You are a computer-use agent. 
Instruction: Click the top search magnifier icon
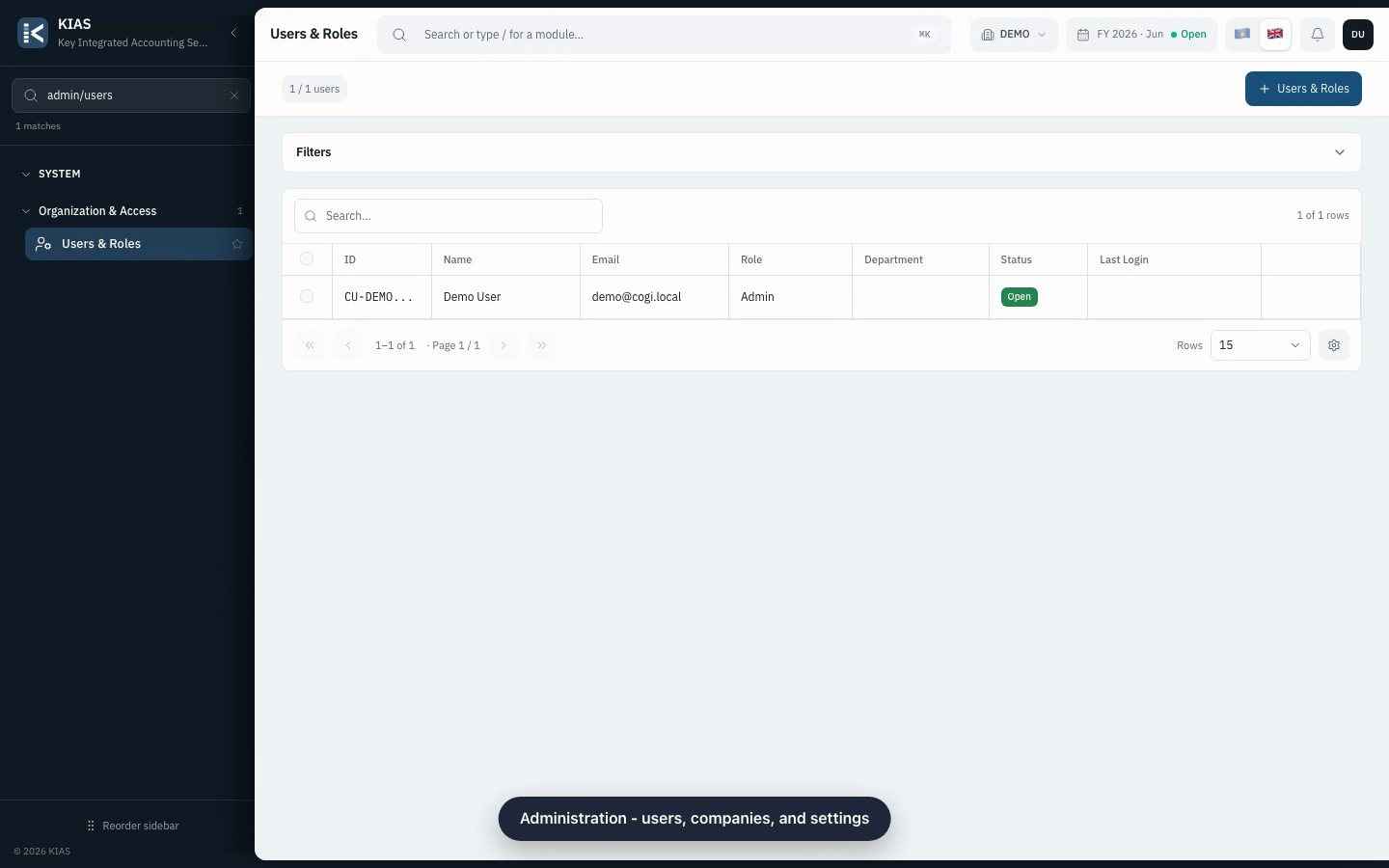pyautogui.click(x=399, y=35)
